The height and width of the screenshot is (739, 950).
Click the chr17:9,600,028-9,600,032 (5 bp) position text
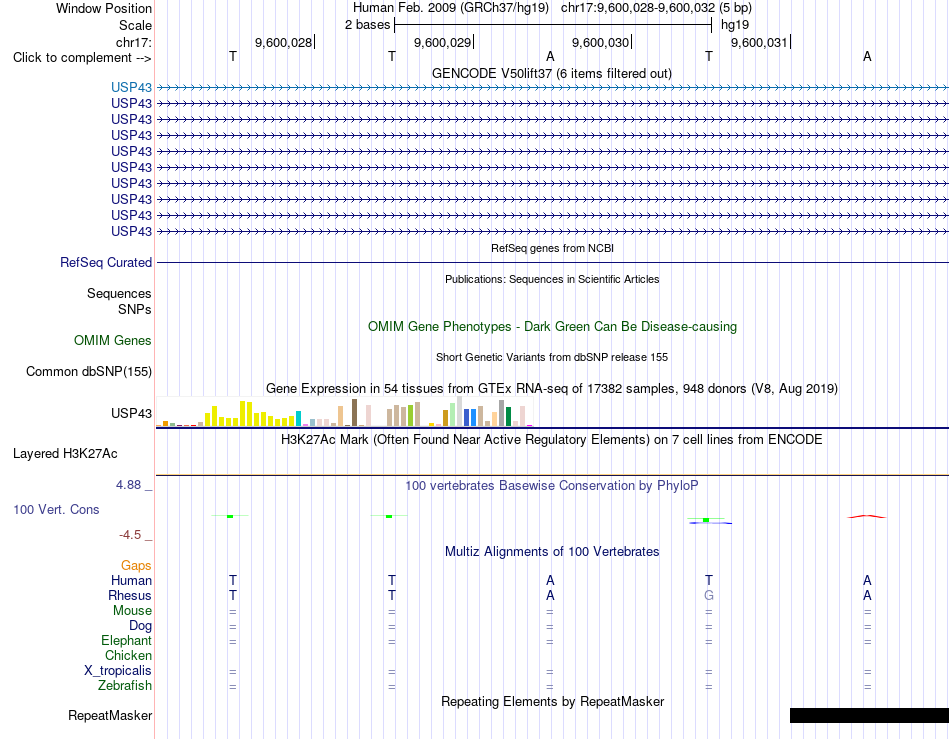point(656,8)
